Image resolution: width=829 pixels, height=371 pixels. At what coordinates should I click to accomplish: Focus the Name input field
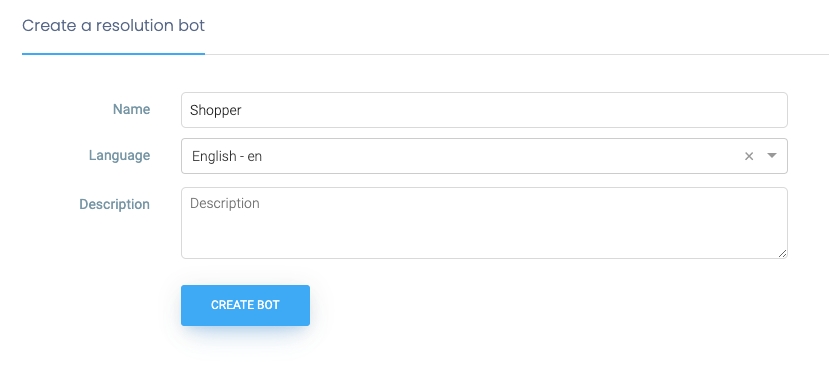click(484, 110)
